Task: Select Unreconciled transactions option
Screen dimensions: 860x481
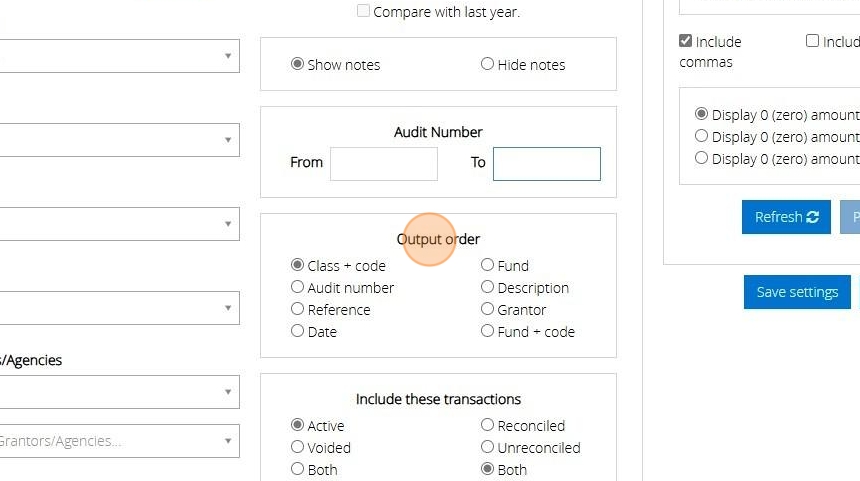Action: (x=488, y=447)
